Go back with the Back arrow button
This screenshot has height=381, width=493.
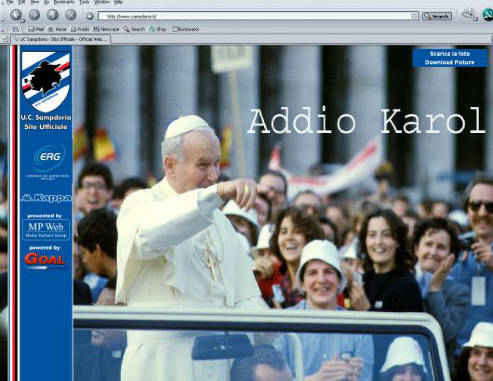[x=15, y=15]
